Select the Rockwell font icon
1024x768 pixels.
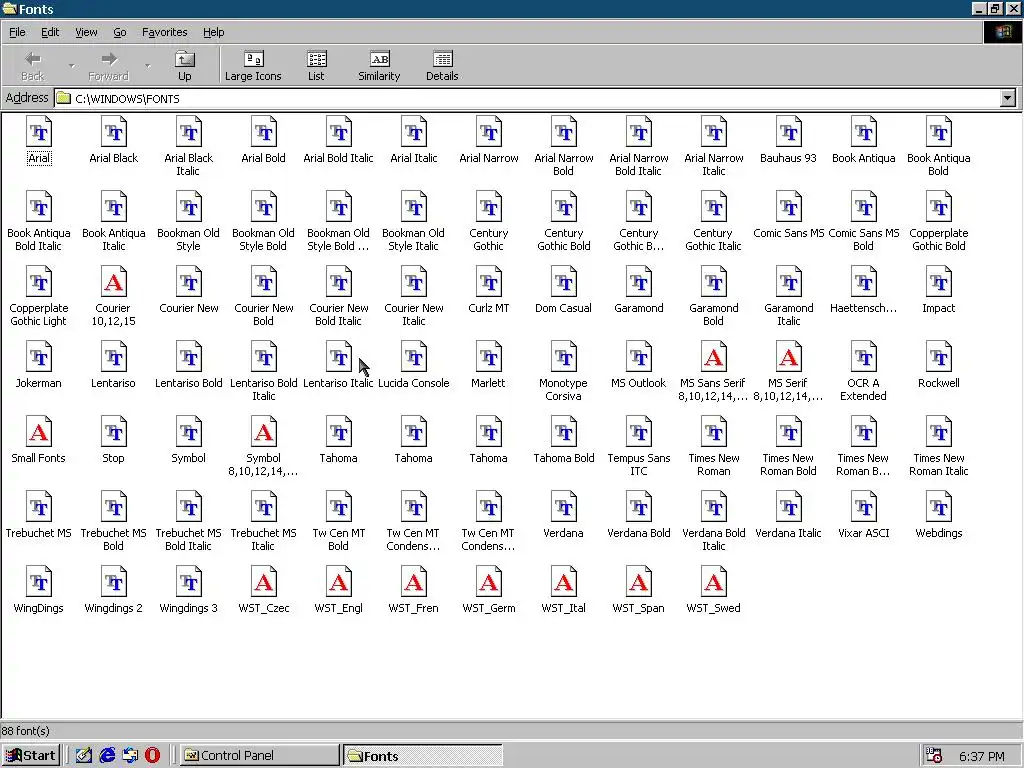click(938, 358)
